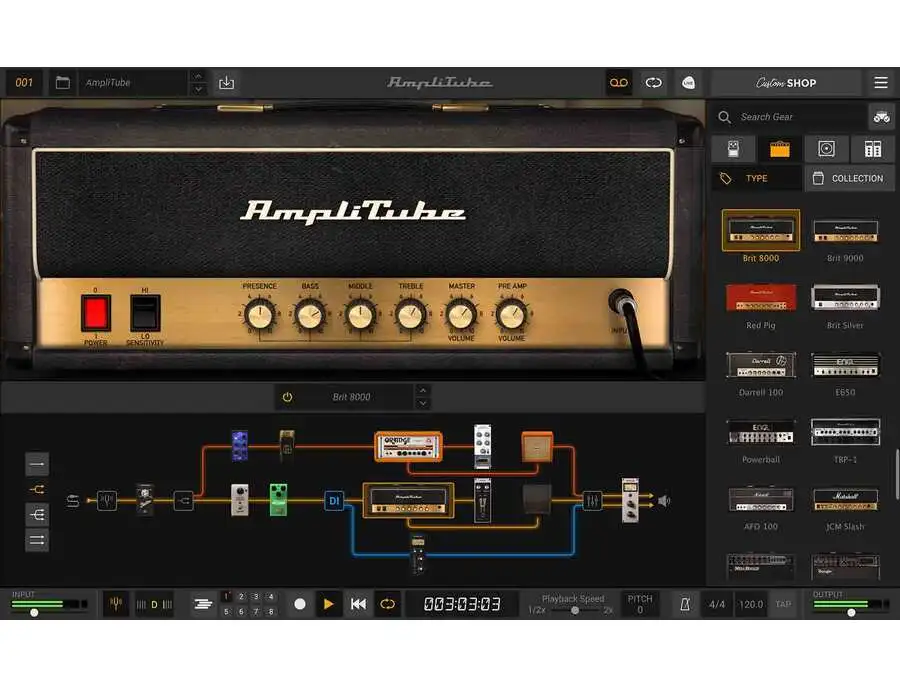Toggle the HI/LO SENSITIVITY switch
This screenshot has height=687, width=900.
(145, 313)
